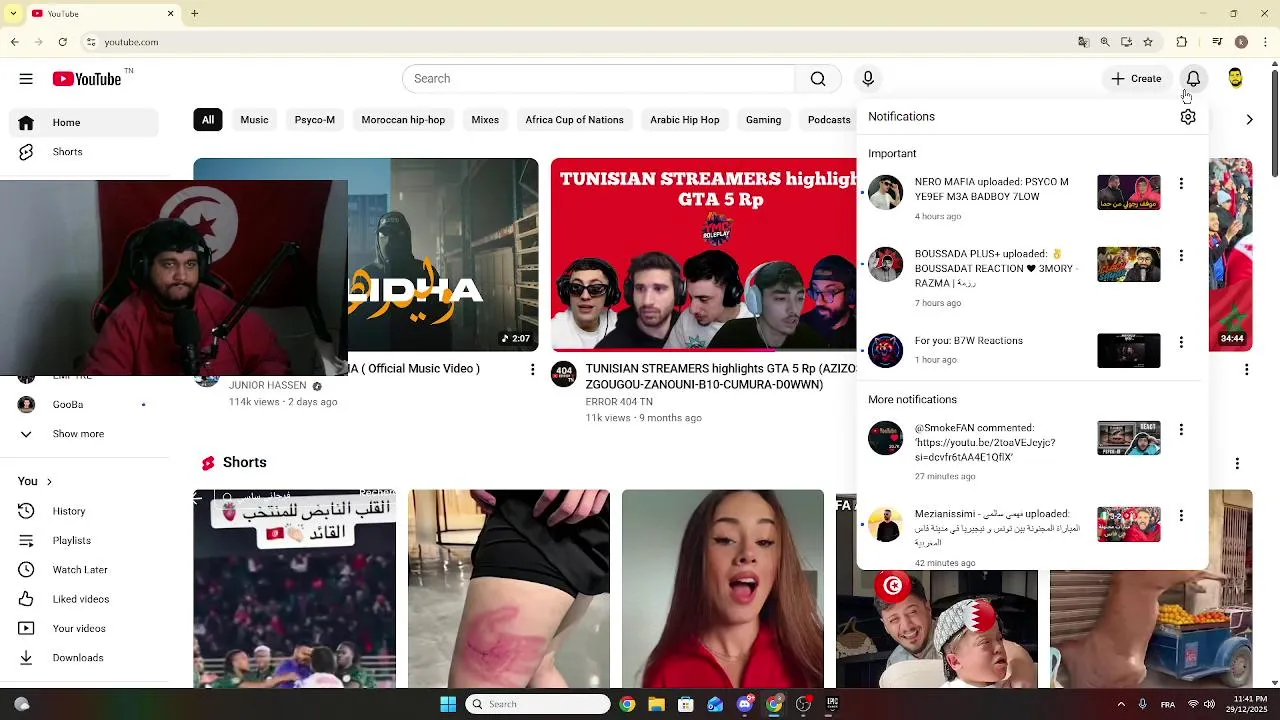
Task: Open more options for JUNIOR HASSEN video
Action: click(532, 370)
